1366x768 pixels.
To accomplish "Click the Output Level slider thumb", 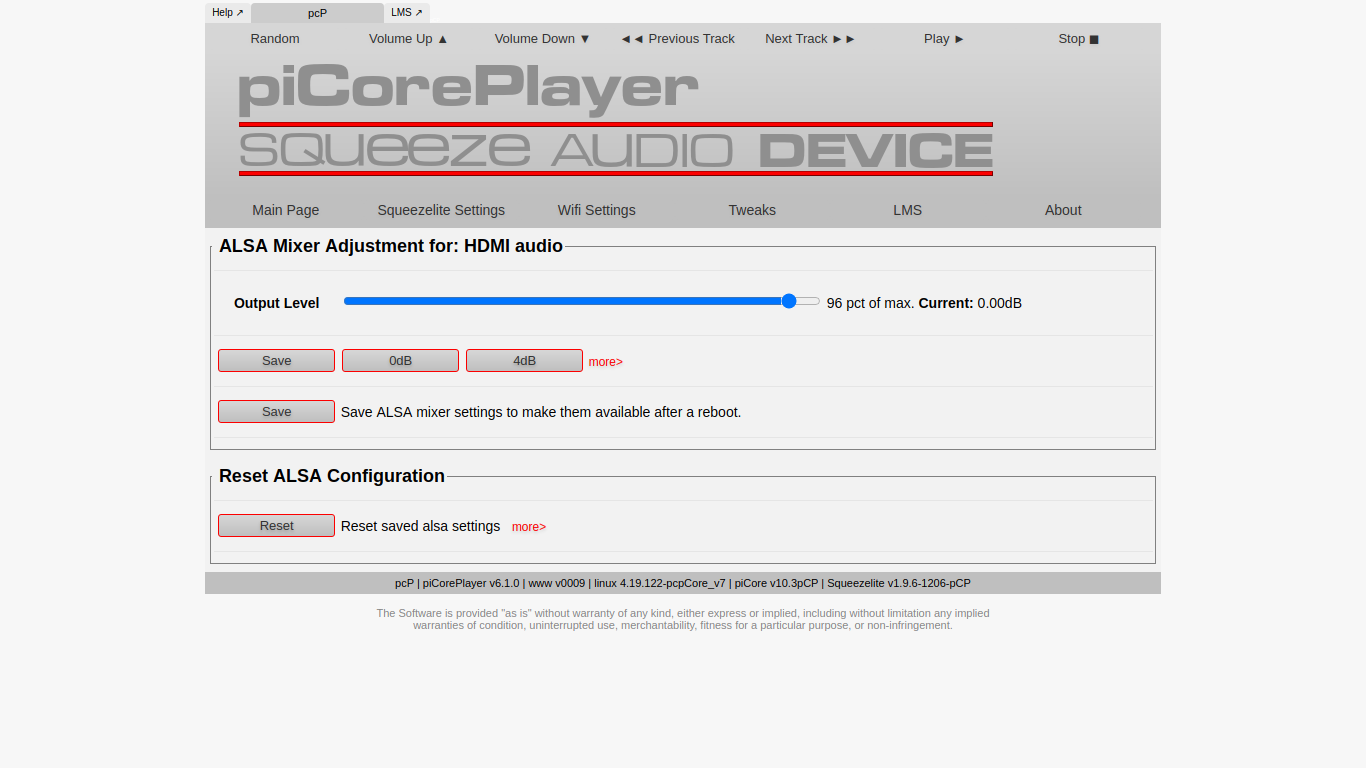I will pyautogui.click(x=789, y=301).
